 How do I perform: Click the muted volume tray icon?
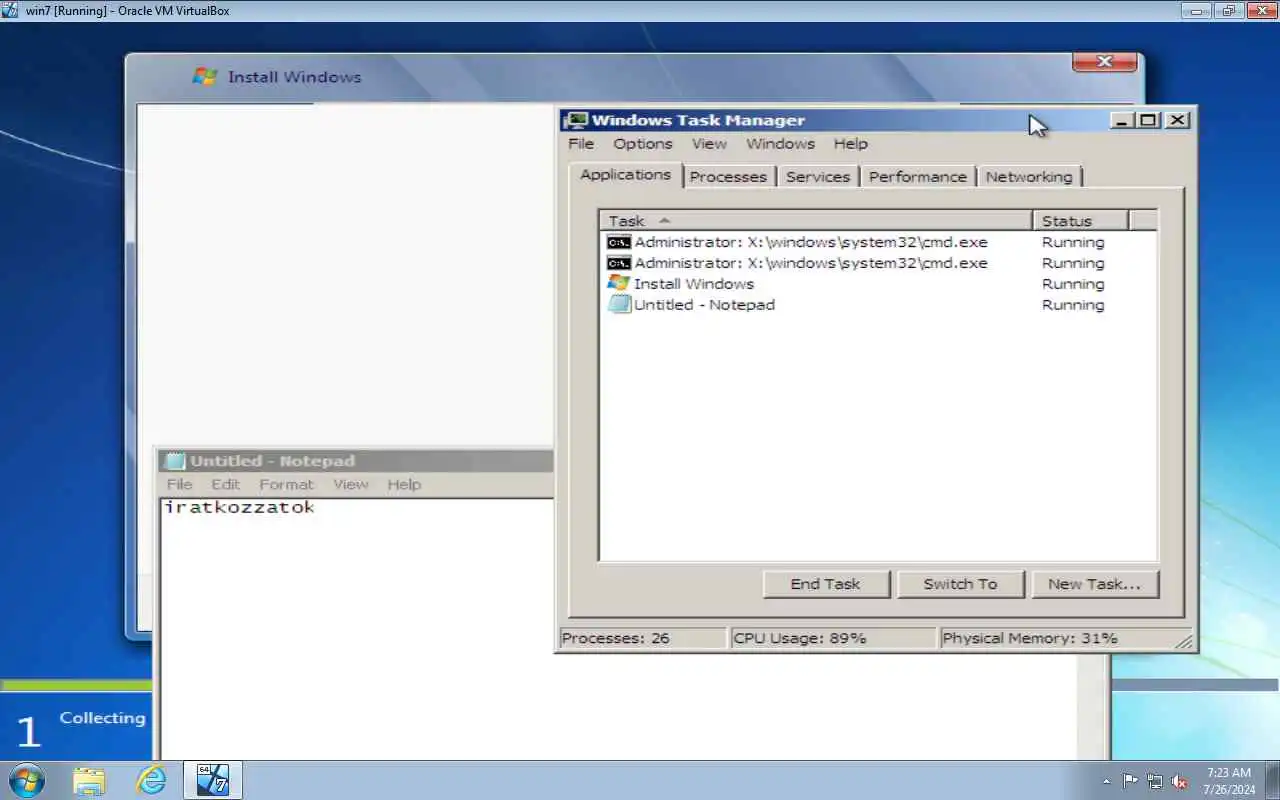click(1179, 781)
